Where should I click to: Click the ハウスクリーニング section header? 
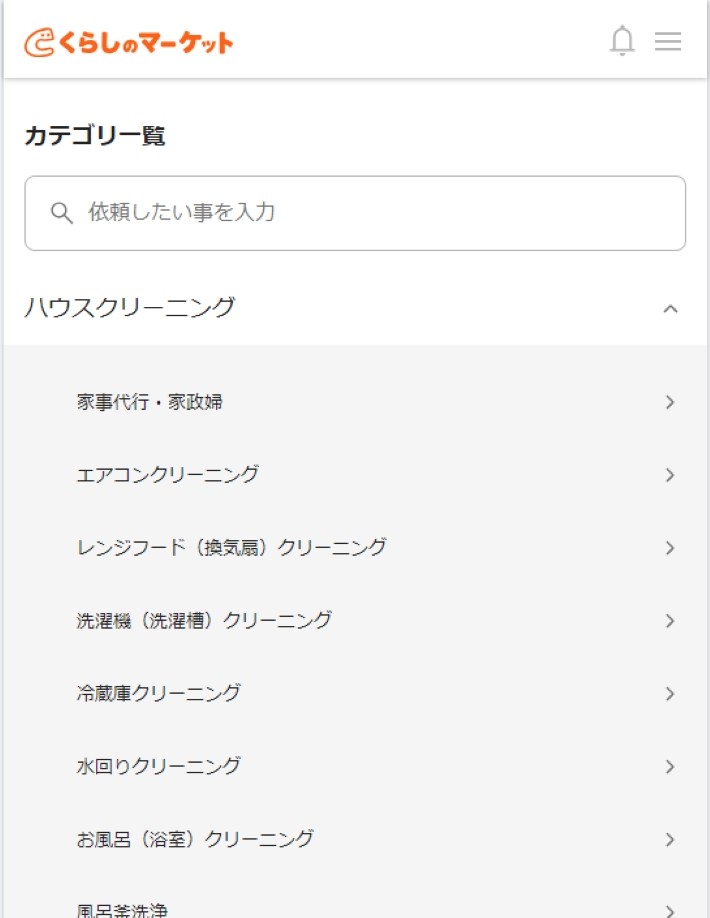[130, 308]
